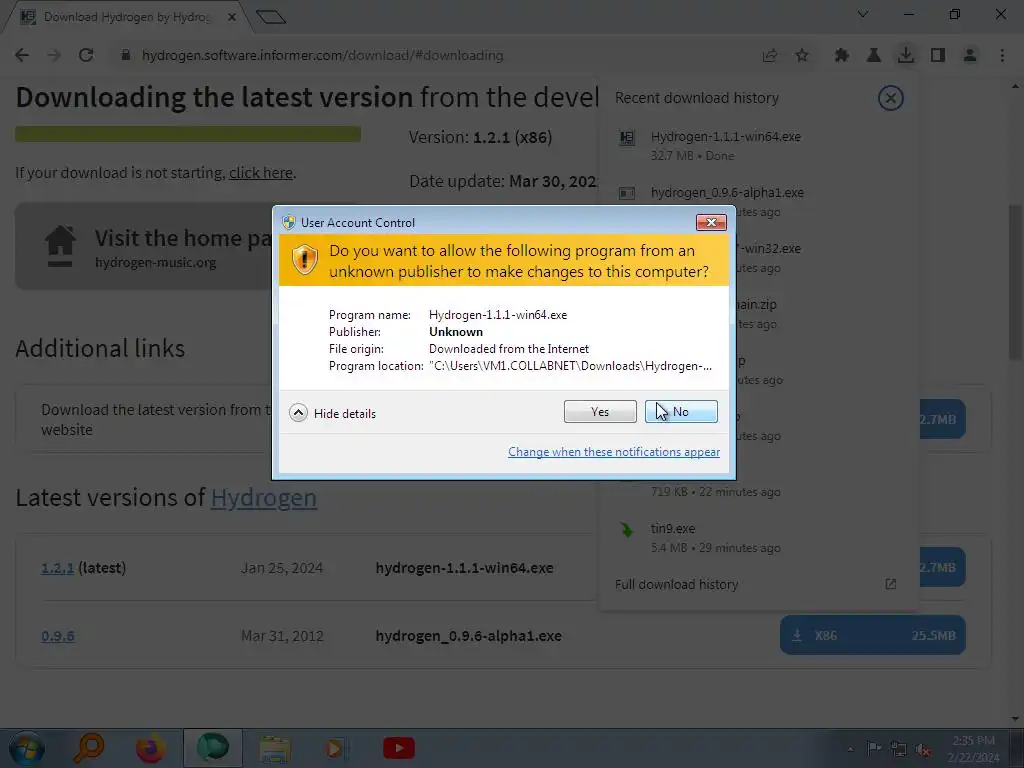
Task: Click the external-link icon beside Full download history
Action: (x=891, y=584)
